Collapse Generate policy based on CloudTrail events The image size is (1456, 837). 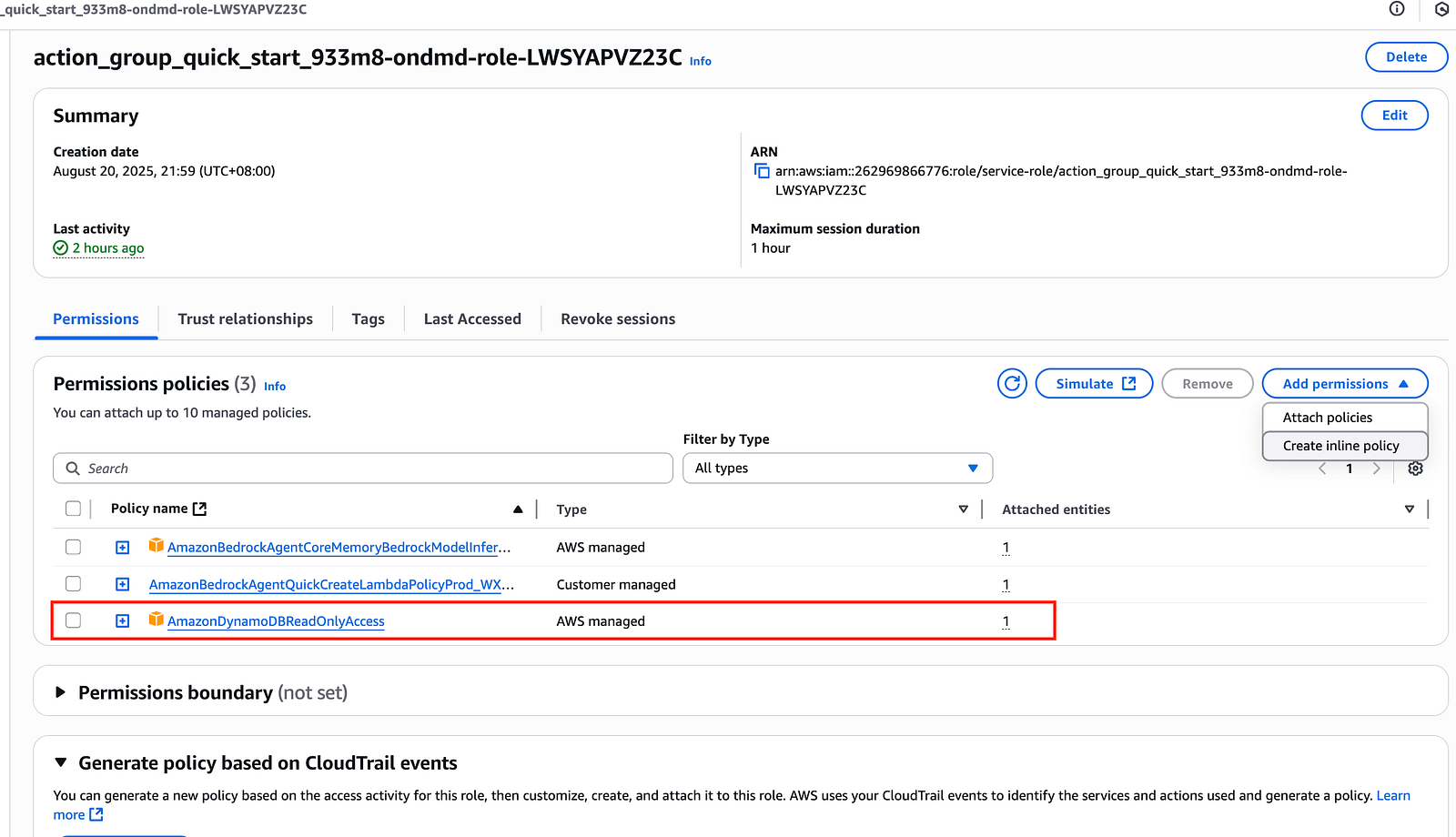tap(61, 762)
